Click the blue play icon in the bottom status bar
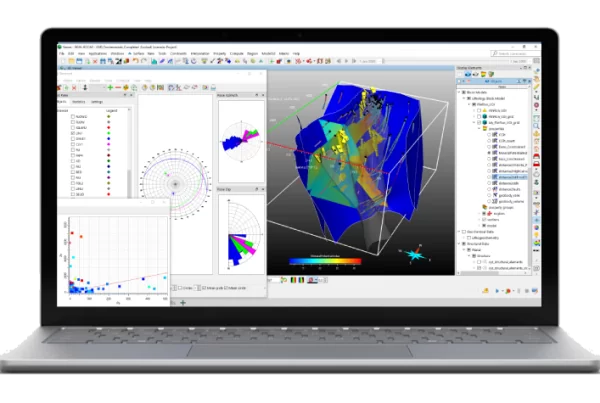The width and height of the screenshot is (600, 403). (x=497, y=291)
